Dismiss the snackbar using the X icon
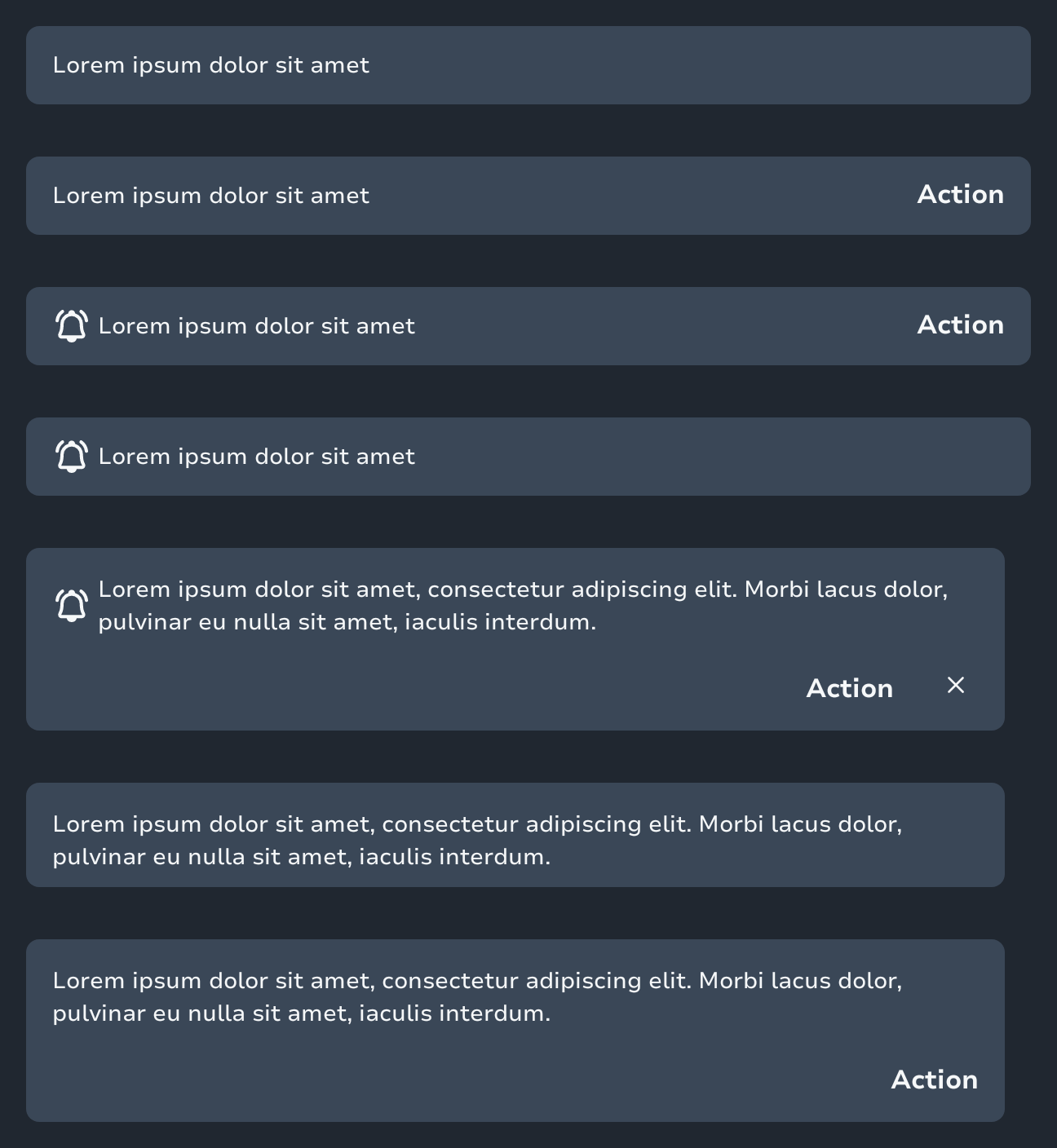1057x1148 pixels. point(956,685)
